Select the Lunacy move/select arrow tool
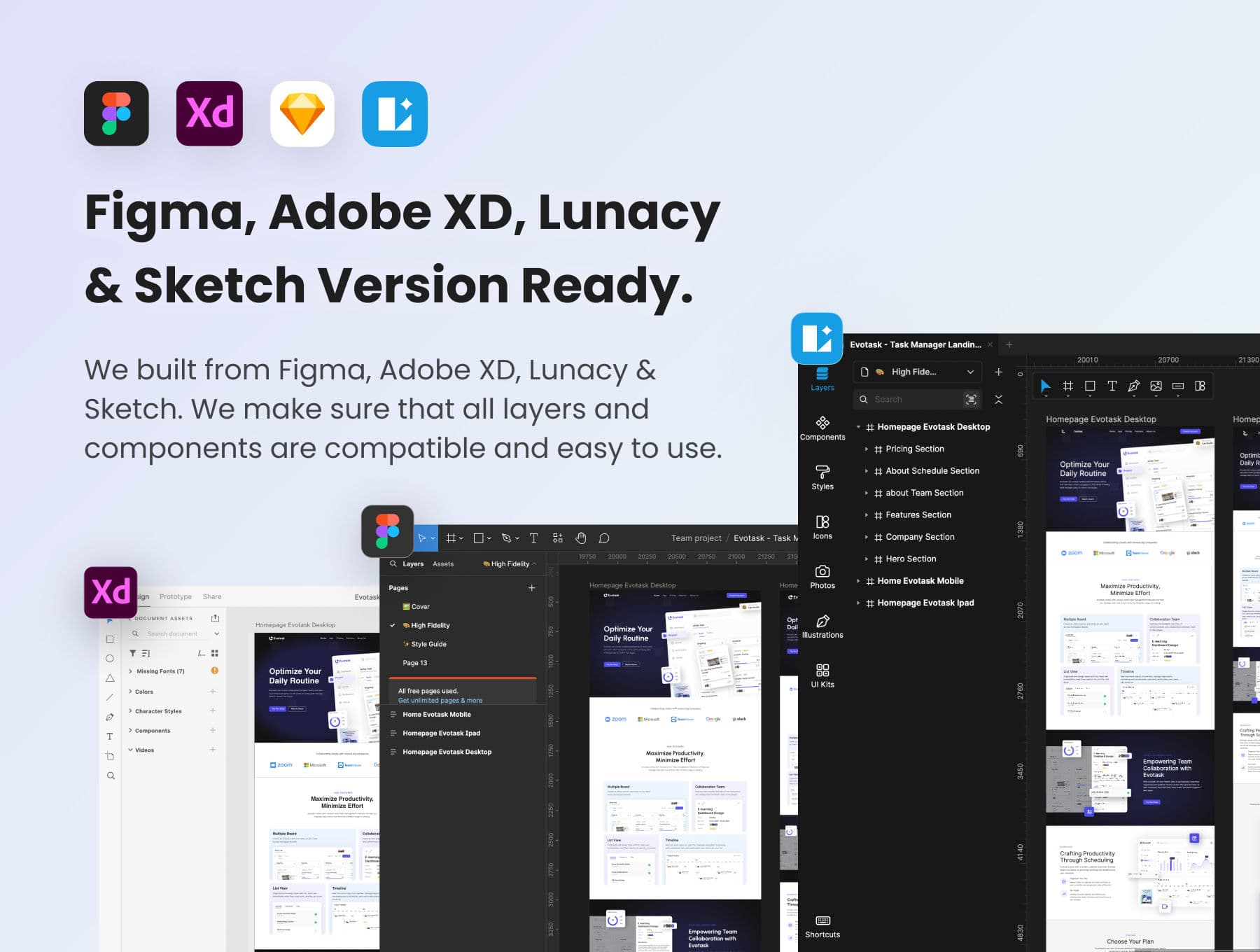Viewport: 1260px width, 952px height. point(1045,386)
